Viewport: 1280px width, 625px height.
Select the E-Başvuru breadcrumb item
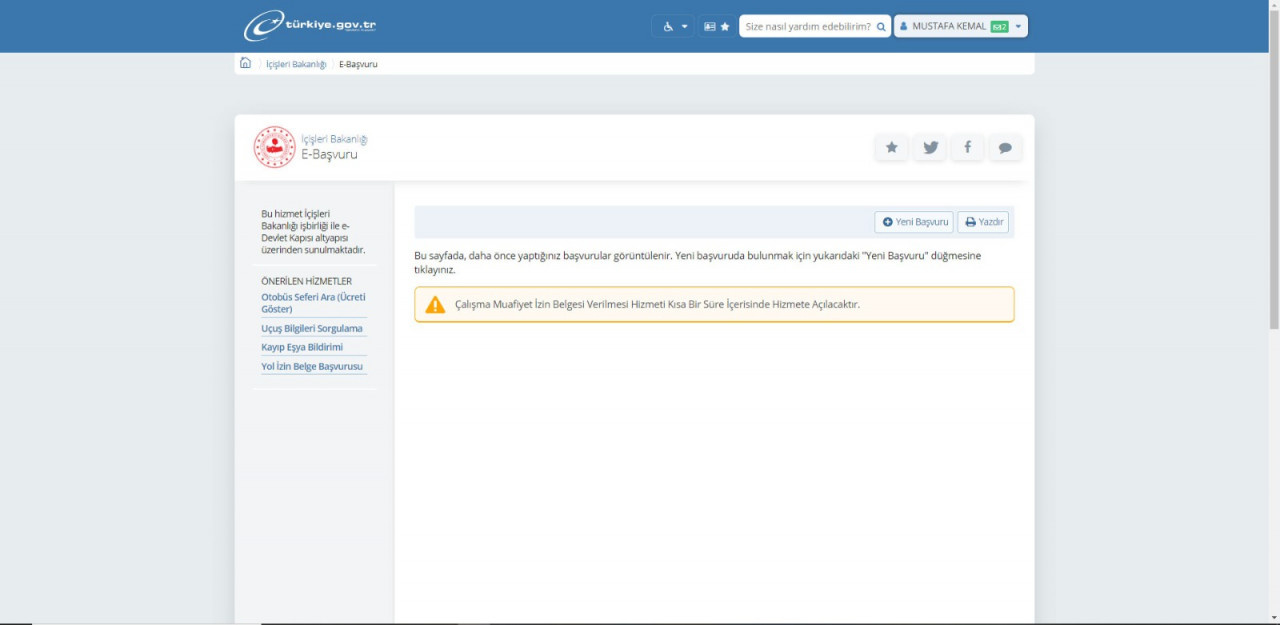click(x=358, y=64)
